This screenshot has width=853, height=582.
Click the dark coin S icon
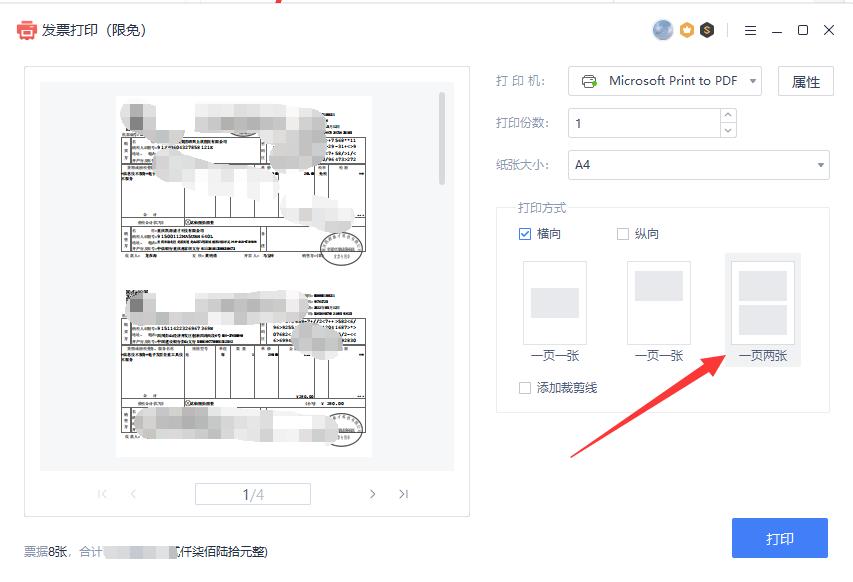tap(708, 30)
